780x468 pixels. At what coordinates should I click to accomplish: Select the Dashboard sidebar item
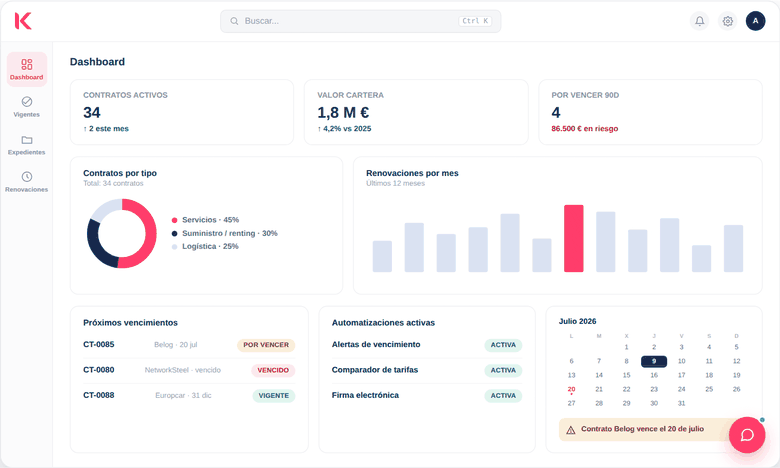click(x=27, y=70)
